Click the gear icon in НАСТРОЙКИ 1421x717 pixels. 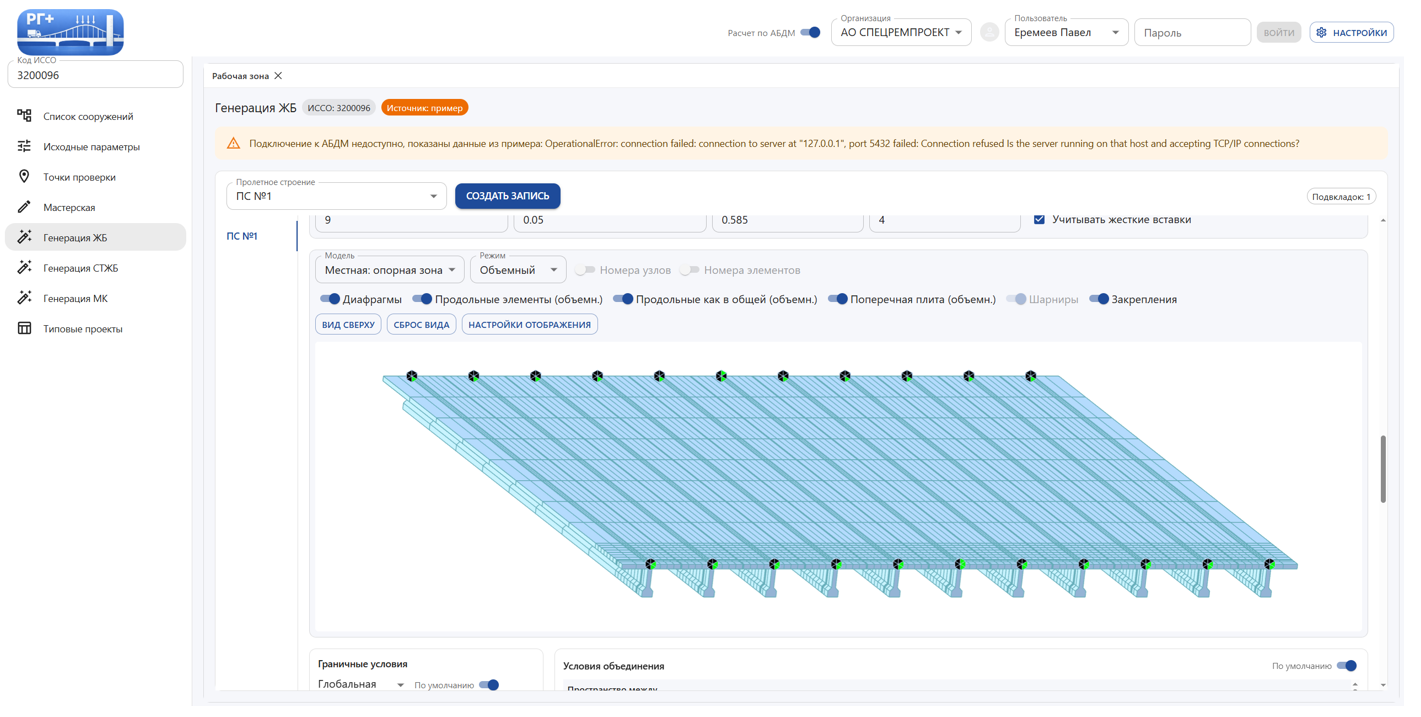click(x=1321, y=33)
